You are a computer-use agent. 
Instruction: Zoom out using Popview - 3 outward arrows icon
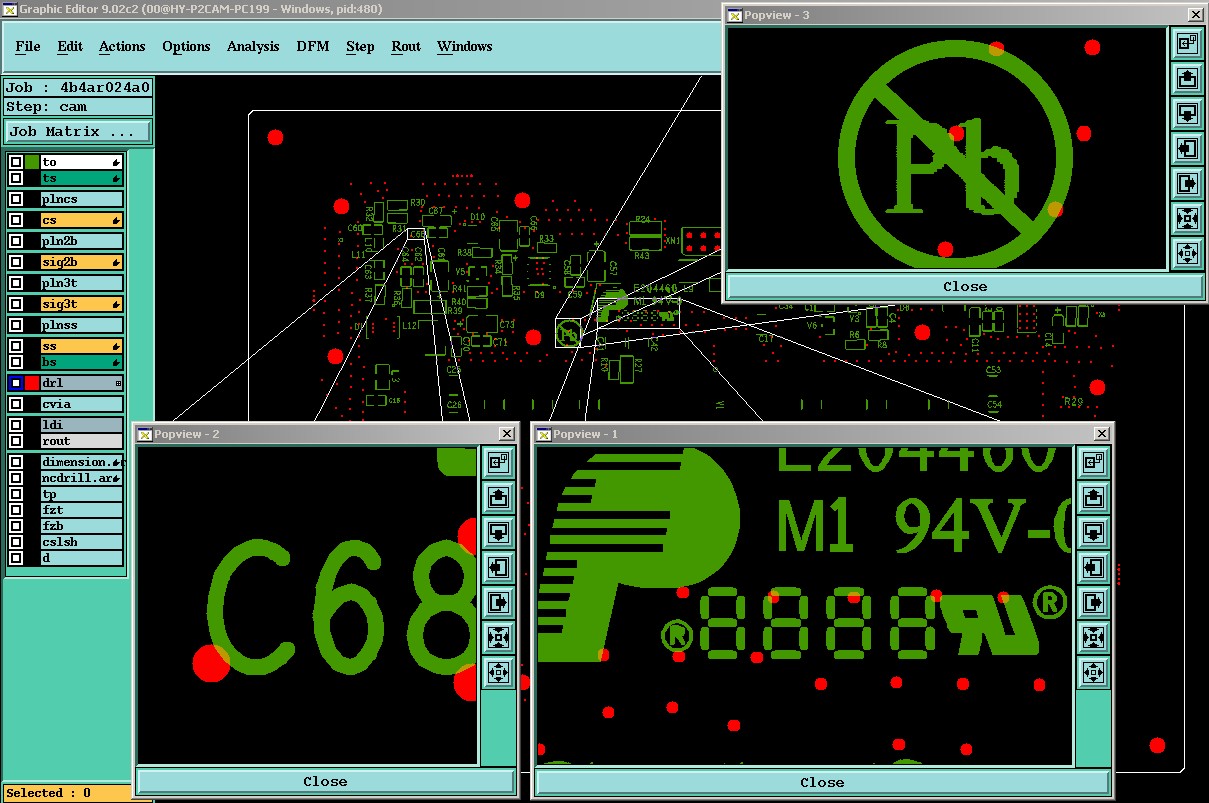(1187, 254)
